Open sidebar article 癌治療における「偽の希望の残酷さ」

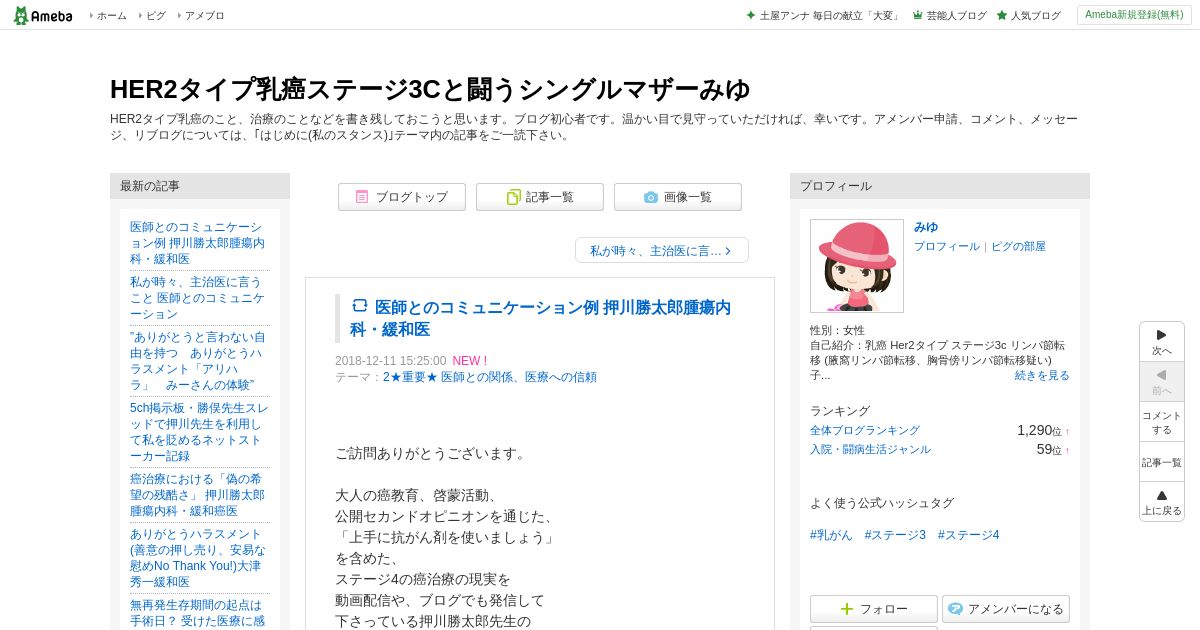coord(198,495)
